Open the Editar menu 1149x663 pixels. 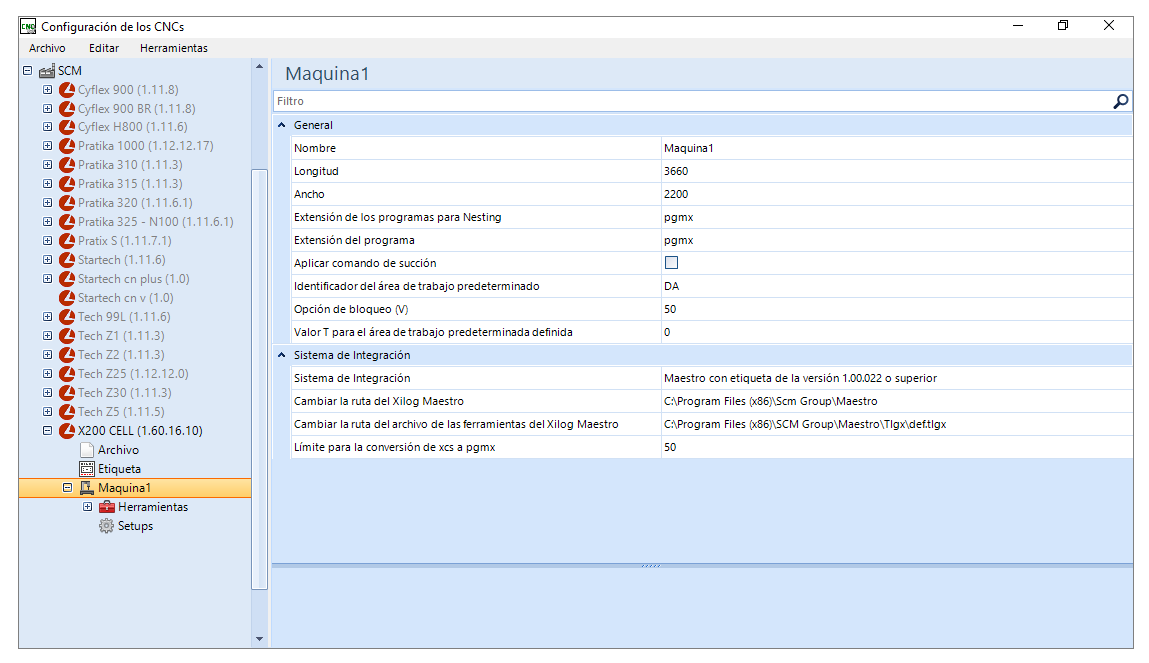(104, 48)
